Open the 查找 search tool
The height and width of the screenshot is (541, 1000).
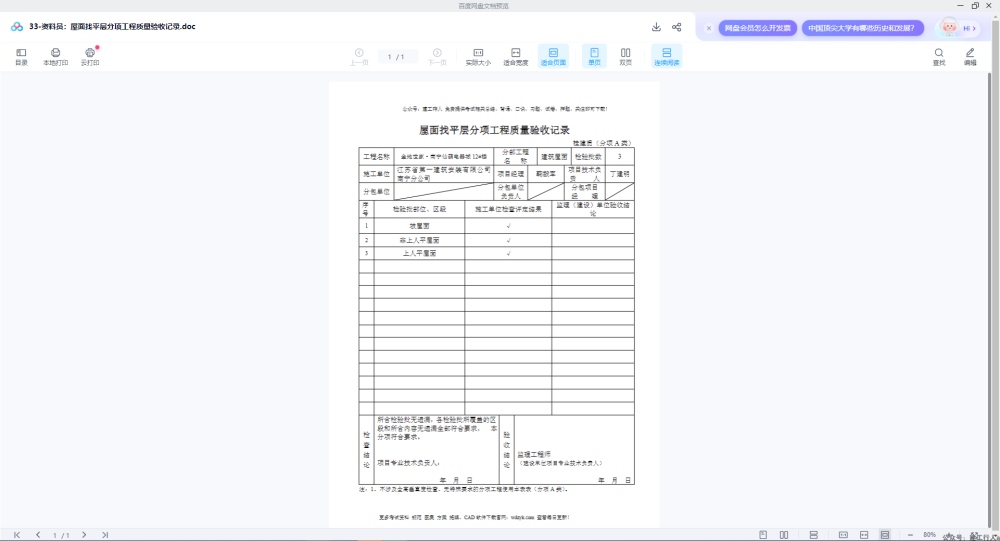pos(939,56)
